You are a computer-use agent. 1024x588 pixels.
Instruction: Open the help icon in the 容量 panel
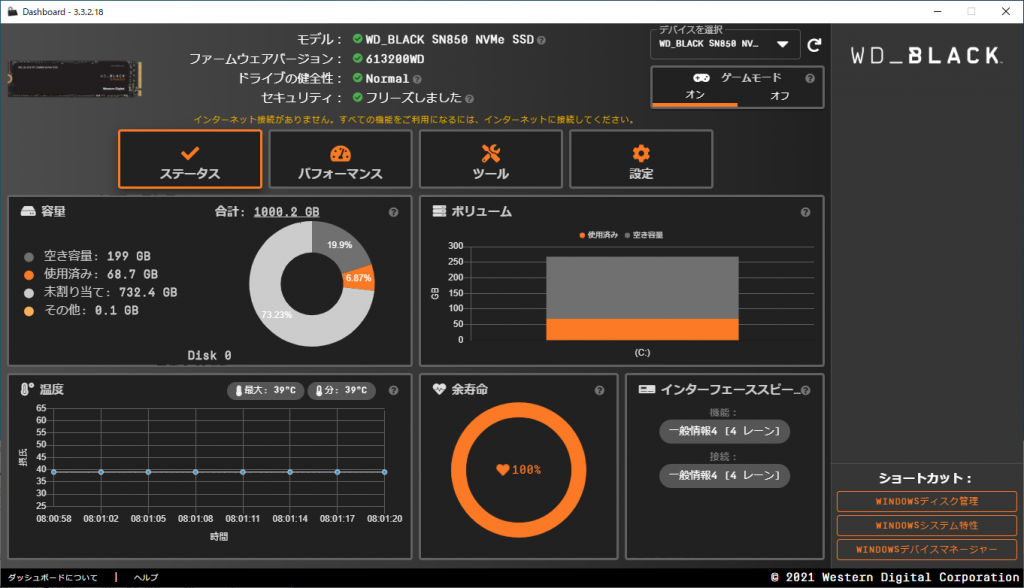point(393,212)
